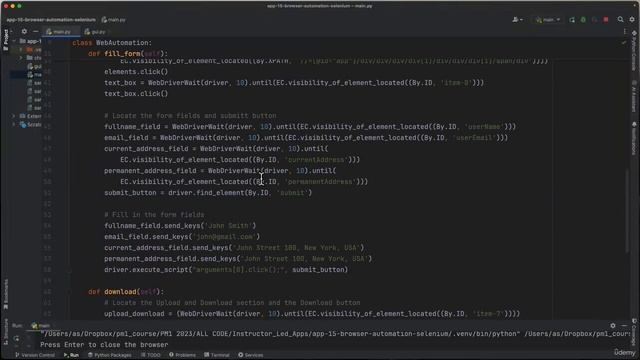Click main.py in the breadcrumb bar
Image resolution: width=640 pixels, height=360 pixels.
click(x=113, y=20)
